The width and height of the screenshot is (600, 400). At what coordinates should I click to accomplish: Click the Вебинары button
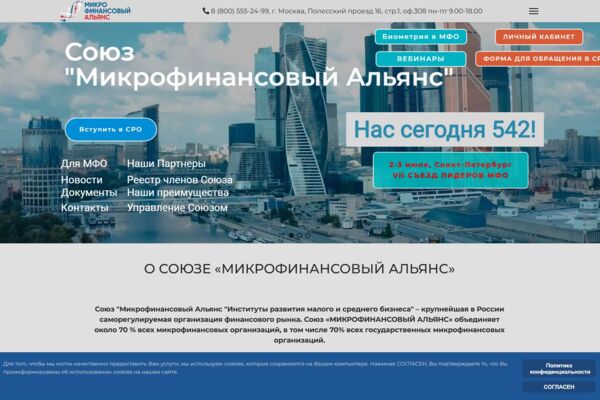pos(421,59)
